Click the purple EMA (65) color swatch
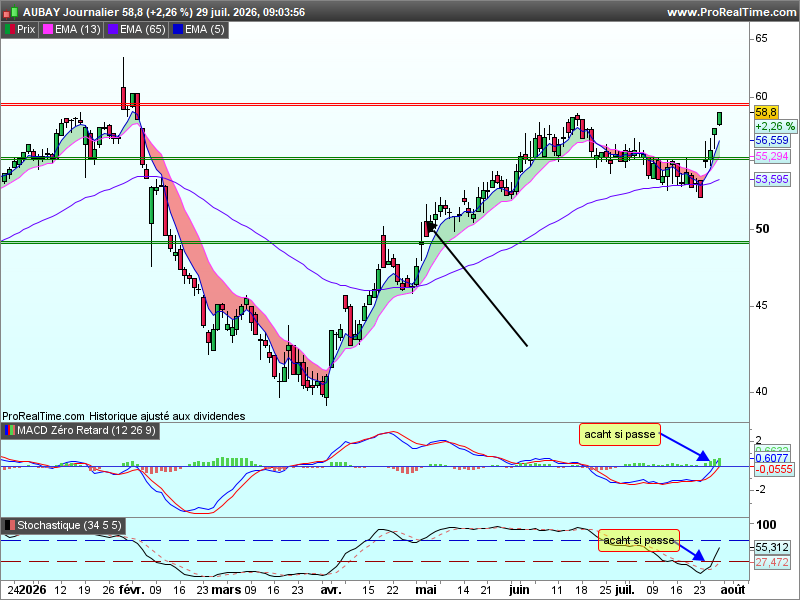Viewport: 800px width, 600px height. click(x=113, y=30)
